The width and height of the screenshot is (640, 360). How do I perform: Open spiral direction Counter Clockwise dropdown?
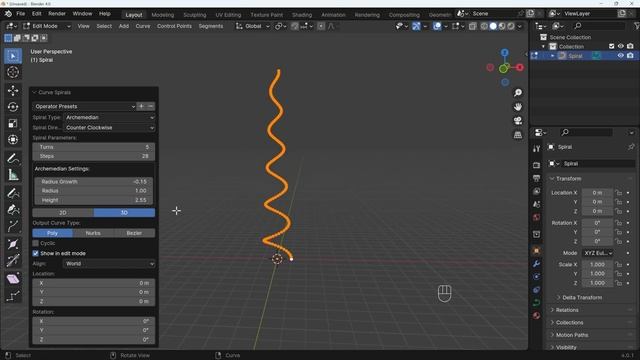pos(109,128)
